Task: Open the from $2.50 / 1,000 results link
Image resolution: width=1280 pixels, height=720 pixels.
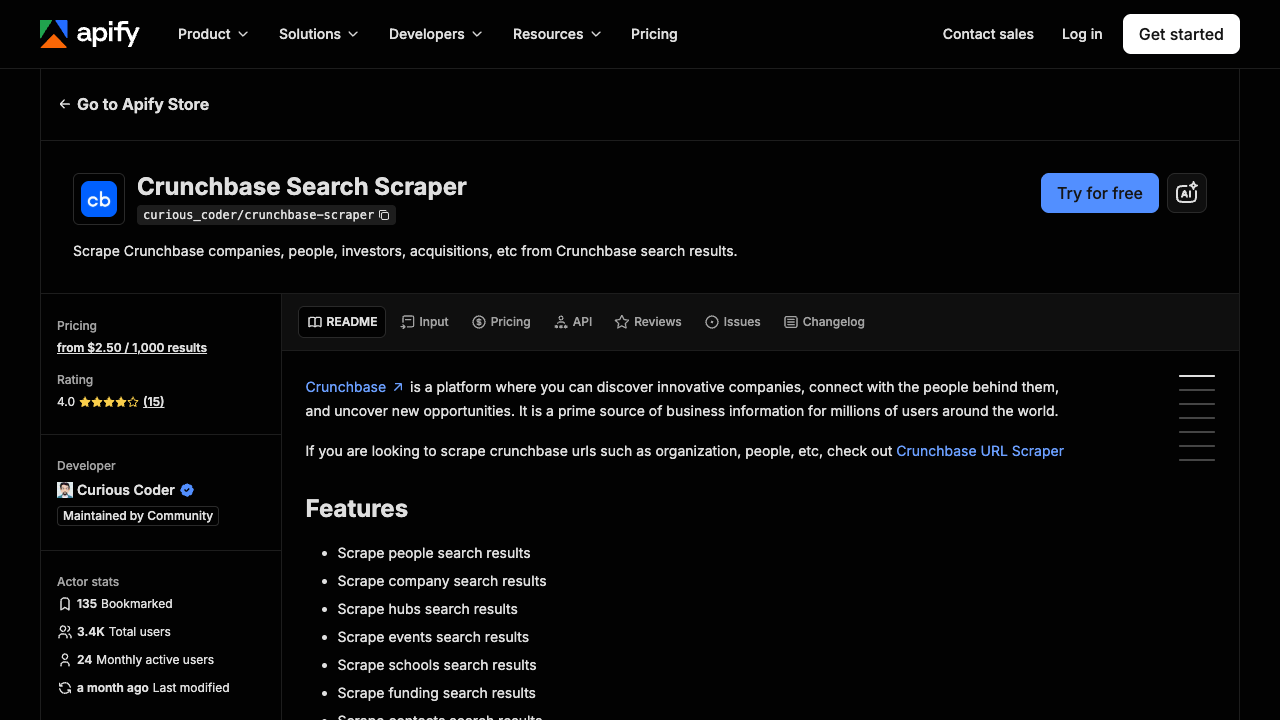Action: 132,348
